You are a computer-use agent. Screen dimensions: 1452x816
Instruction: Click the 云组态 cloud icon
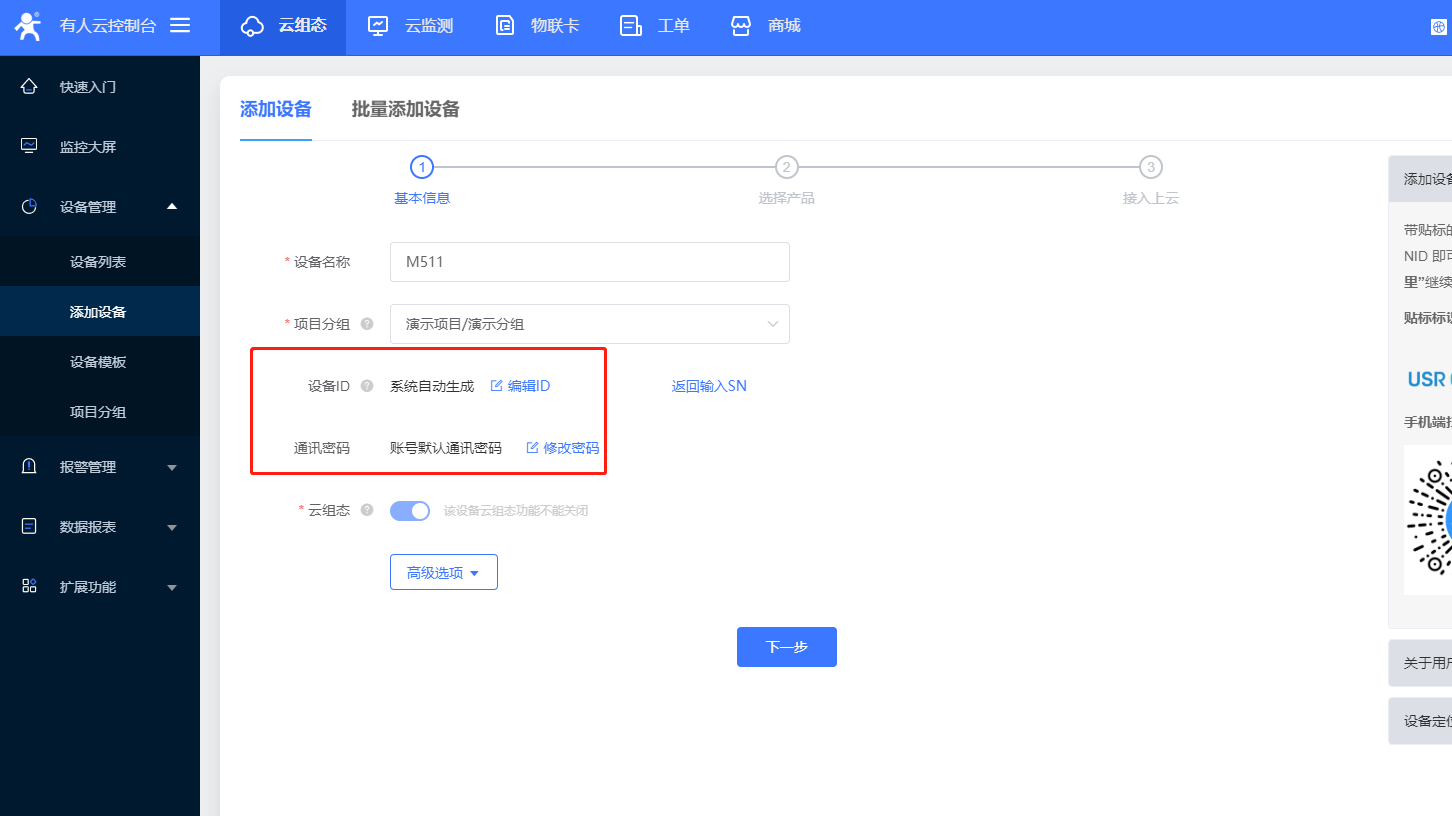pyautogui.click(x=253, y=26)
